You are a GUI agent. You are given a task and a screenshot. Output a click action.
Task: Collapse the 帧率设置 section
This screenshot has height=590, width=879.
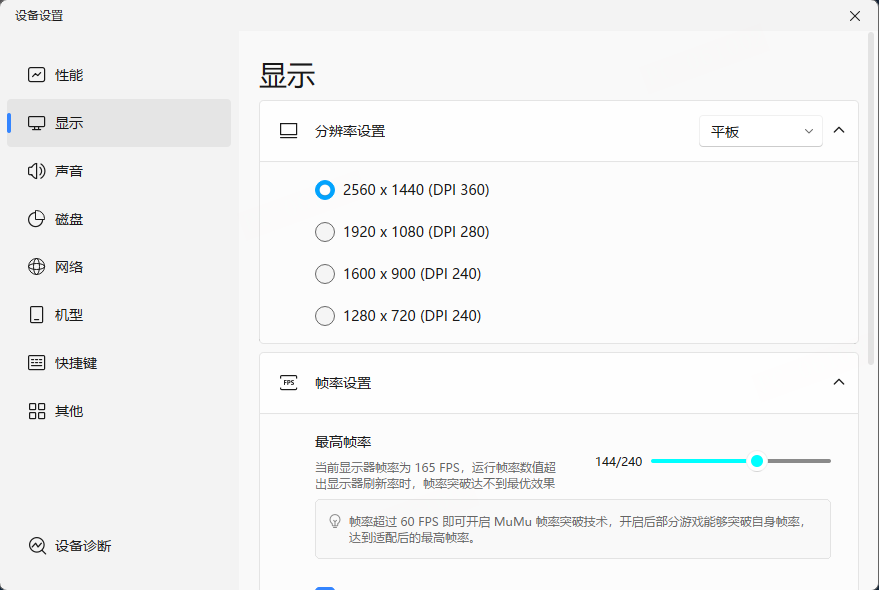point(840,382)
